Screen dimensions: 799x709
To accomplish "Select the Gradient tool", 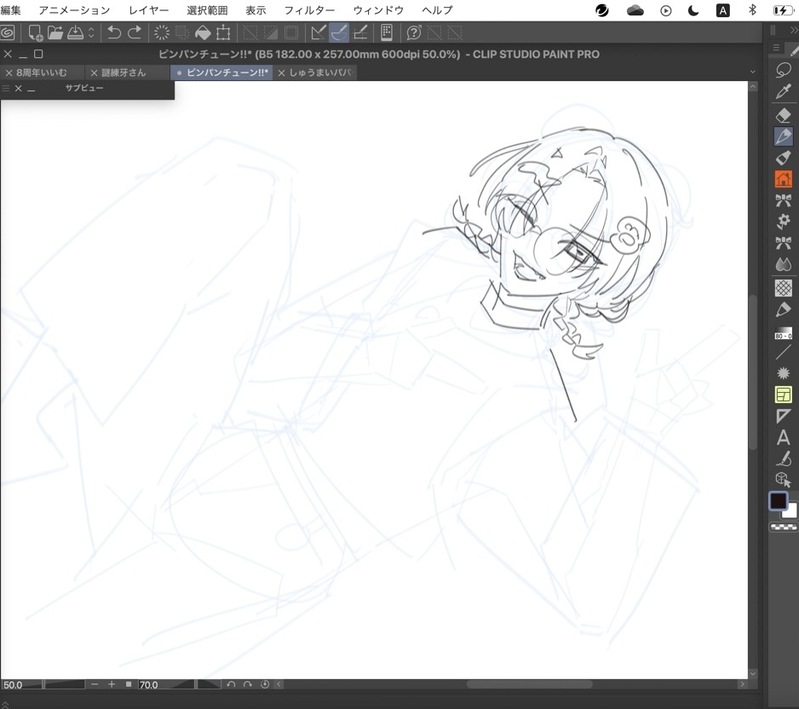I will click(x=783, y=333).
